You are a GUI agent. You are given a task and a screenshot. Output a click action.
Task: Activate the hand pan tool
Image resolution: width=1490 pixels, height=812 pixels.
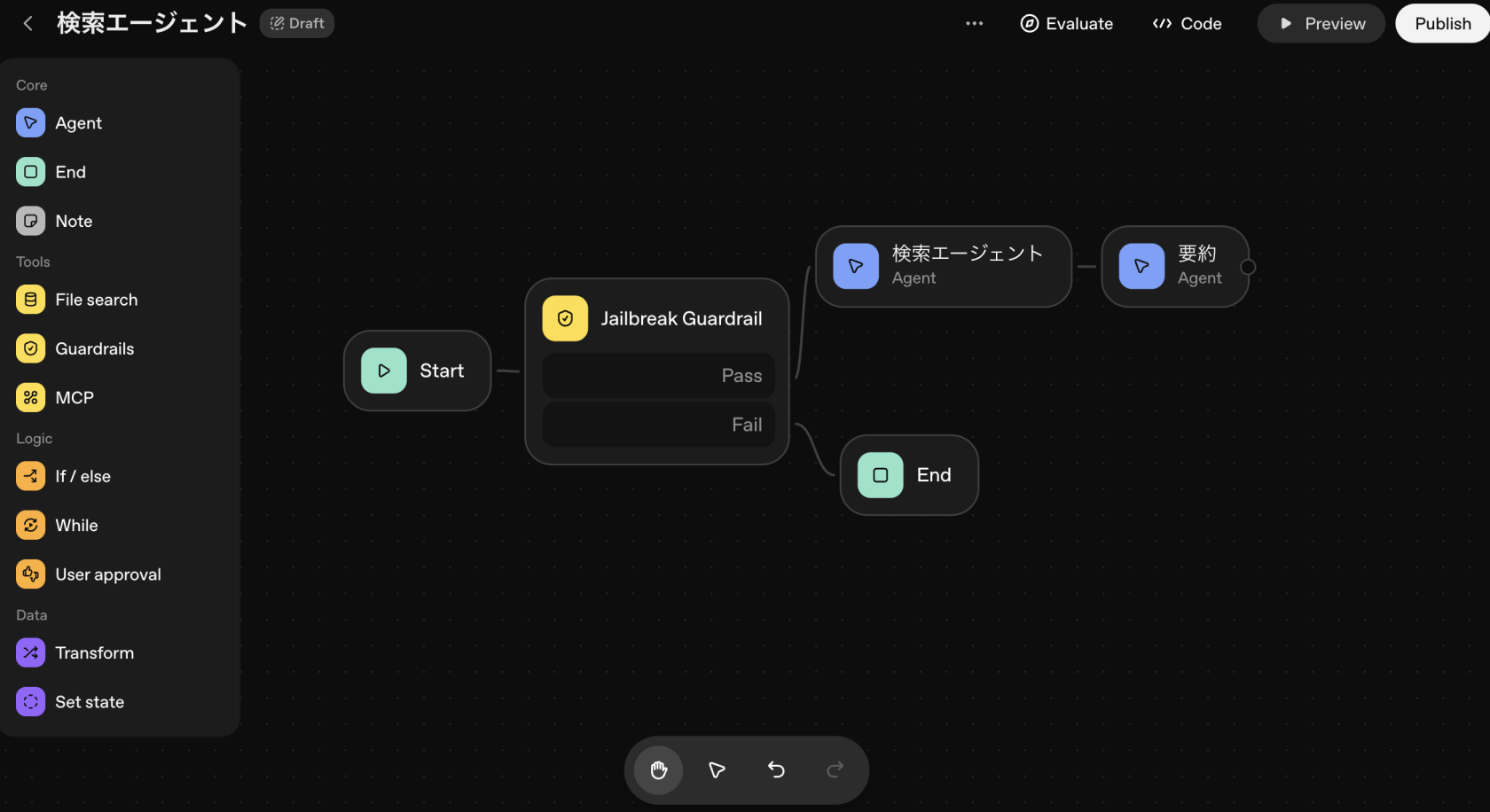coord(658,770)
